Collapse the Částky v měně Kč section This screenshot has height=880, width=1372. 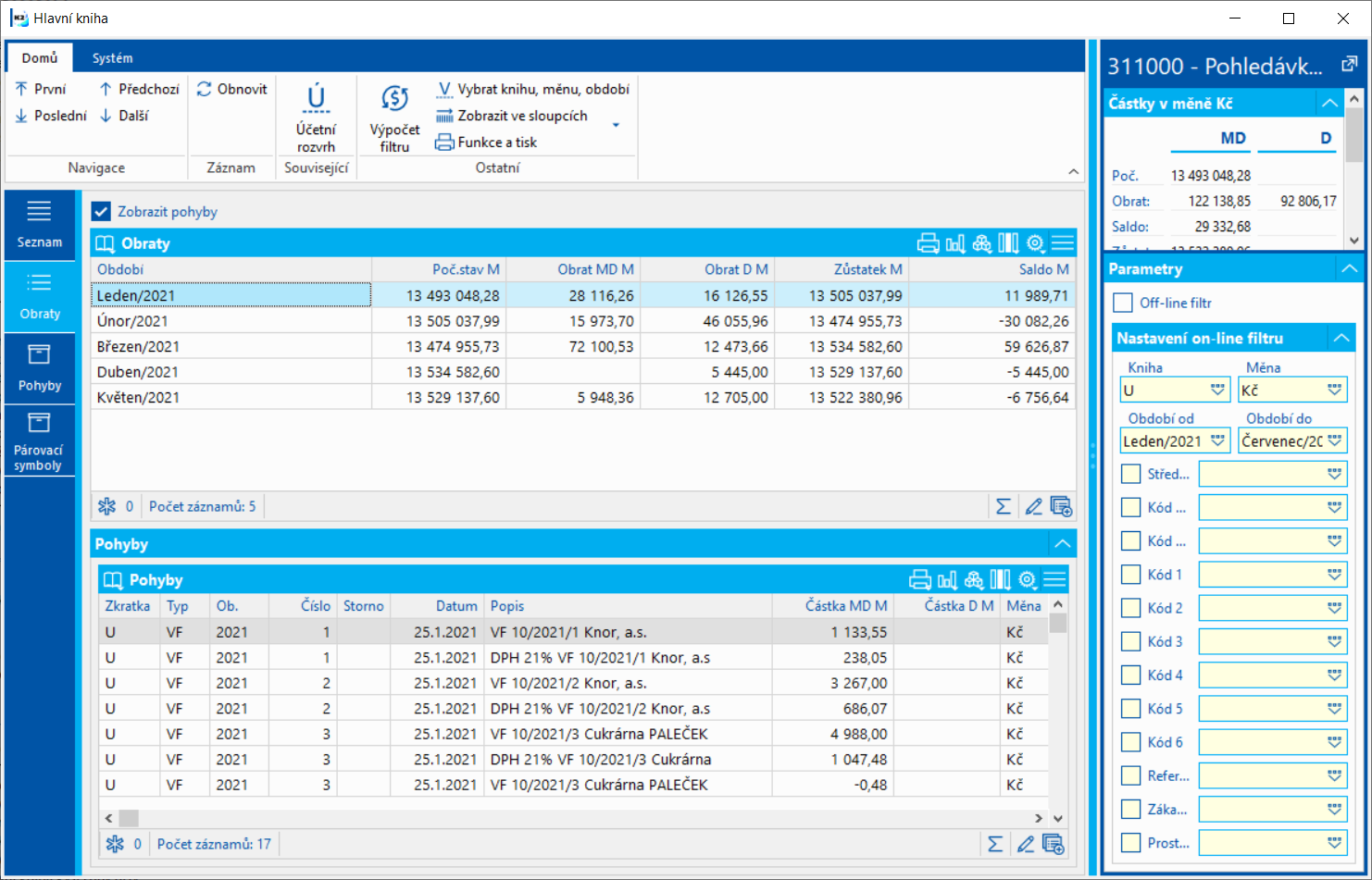[1329, 103]
